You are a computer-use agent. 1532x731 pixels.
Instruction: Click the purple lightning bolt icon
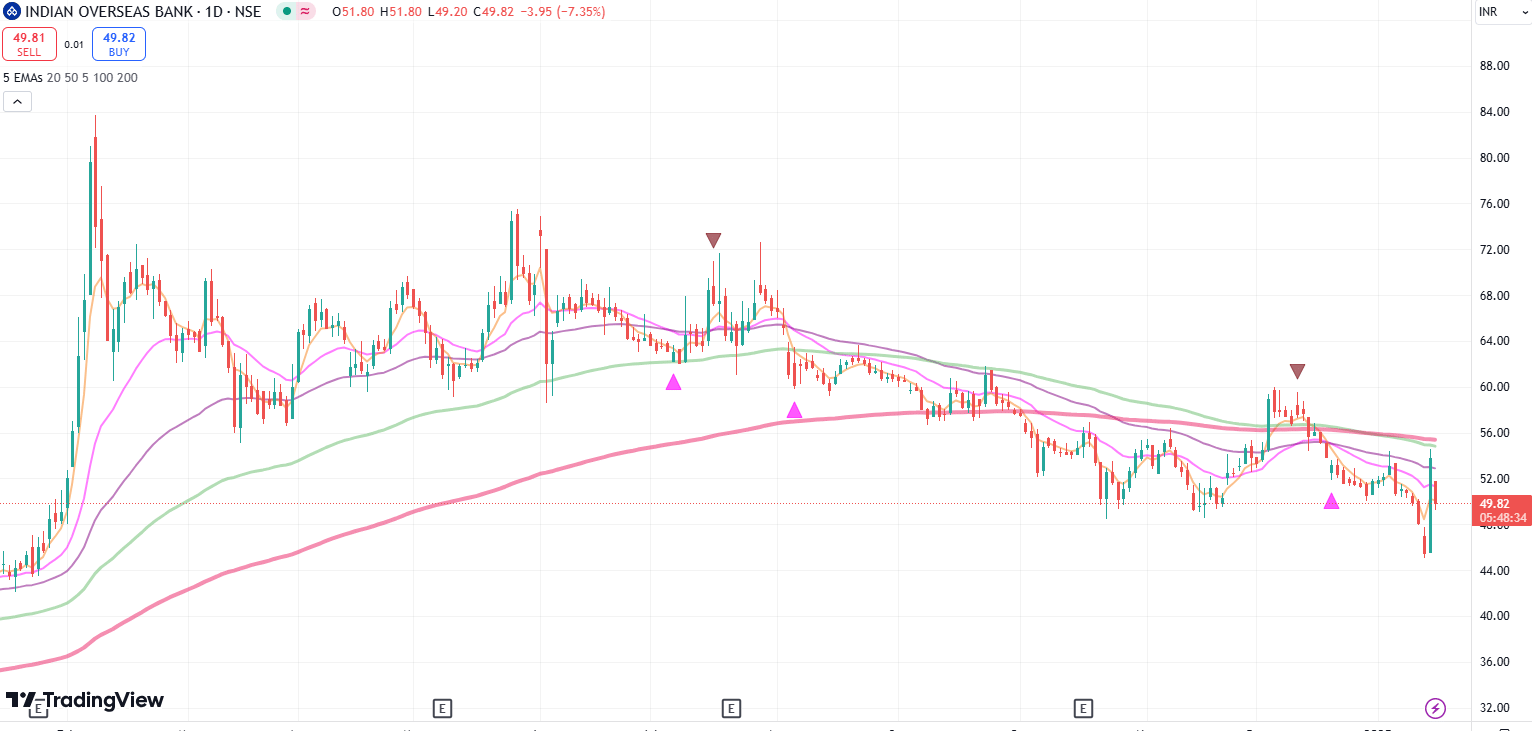coord(1435,709)
